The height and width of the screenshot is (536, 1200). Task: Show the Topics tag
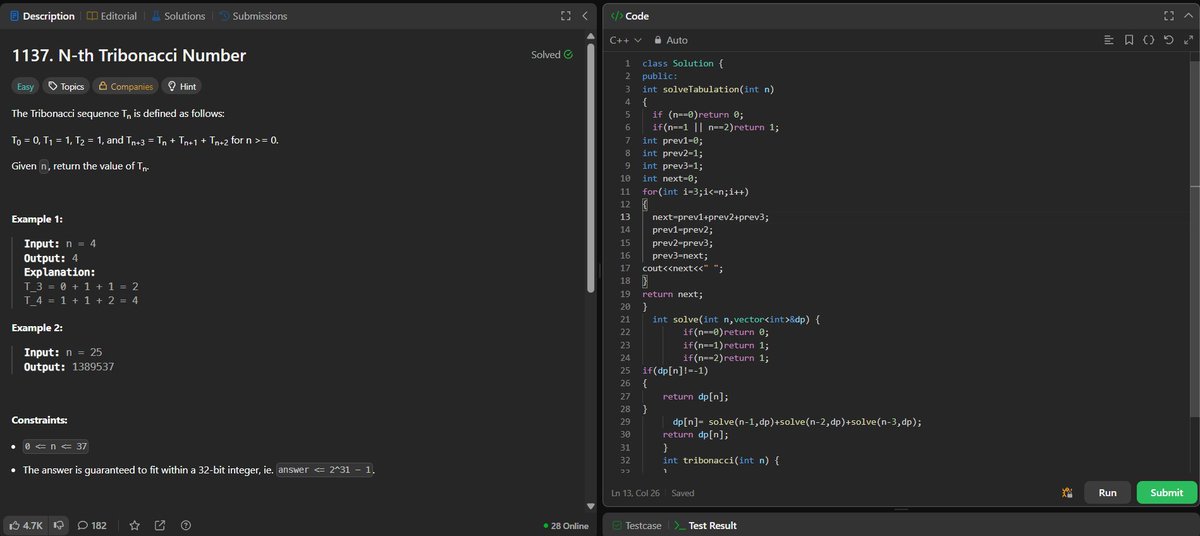[x=66, y=87]
